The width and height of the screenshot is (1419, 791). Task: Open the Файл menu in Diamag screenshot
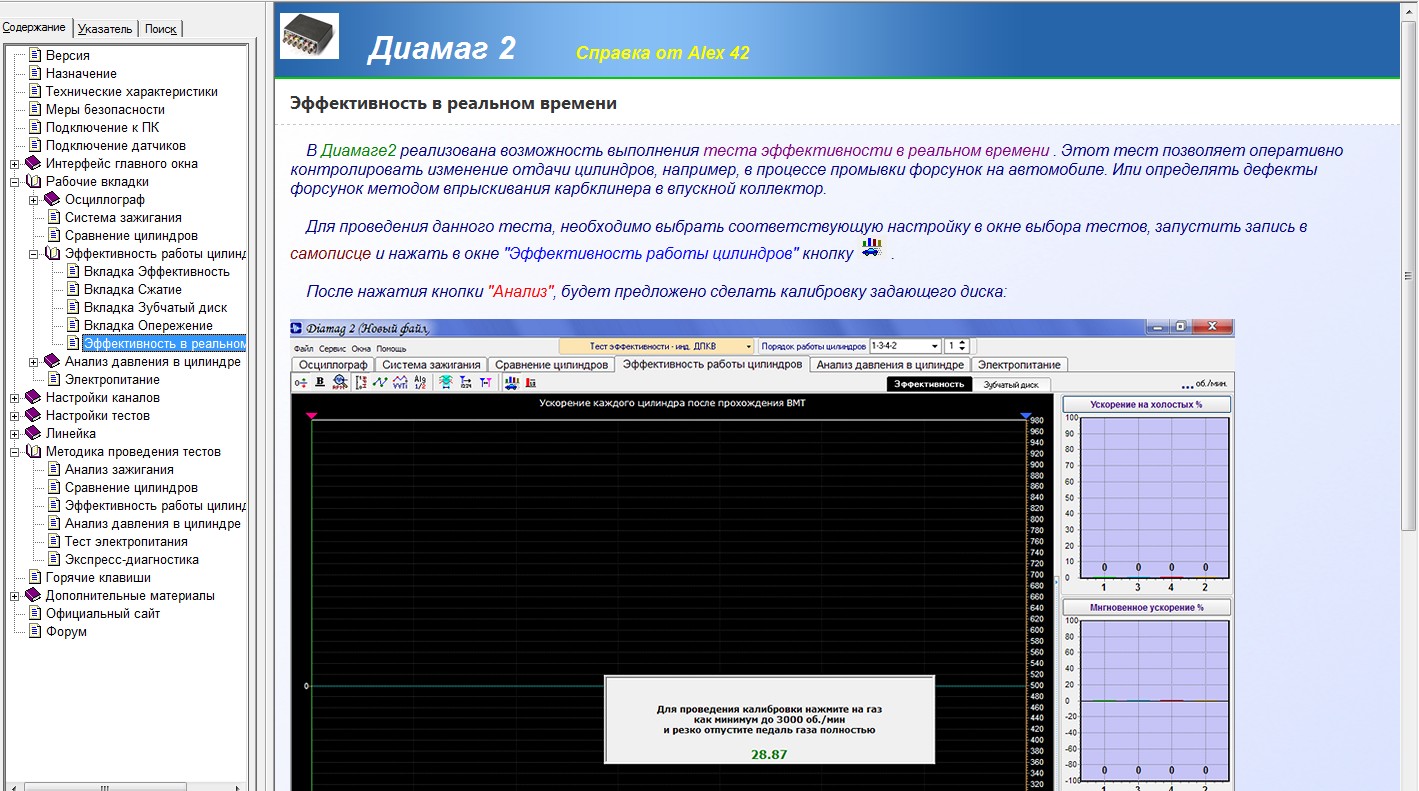click(303, 349)
